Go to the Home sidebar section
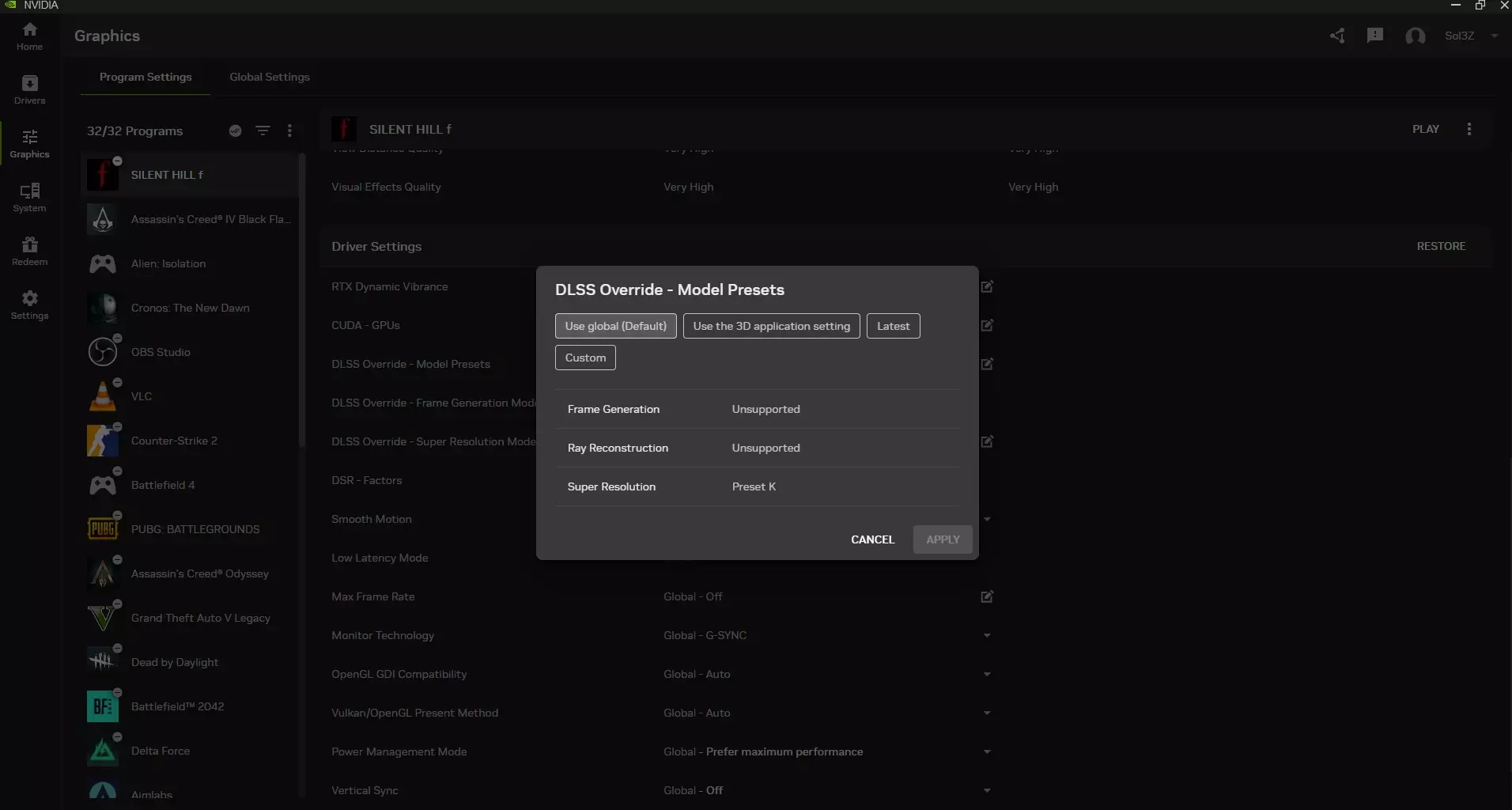The width and height of the screenshot is (1512, 810). (x=29, y=36)
